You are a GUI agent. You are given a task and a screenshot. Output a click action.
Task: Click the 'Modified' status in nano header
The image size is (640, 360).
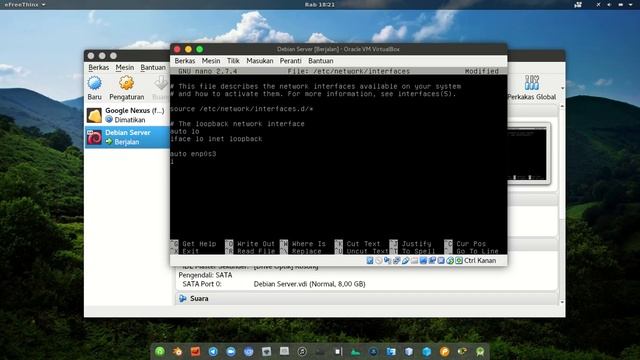[482, 71]
